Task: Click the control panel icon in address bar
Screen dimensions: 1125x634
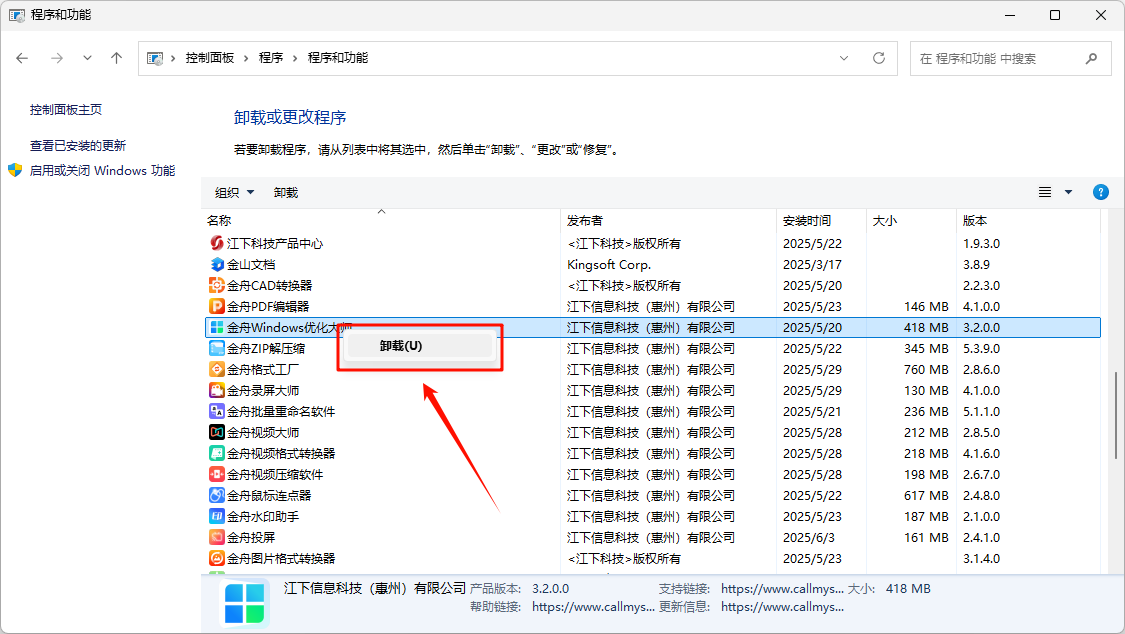Action: point(154,58)
